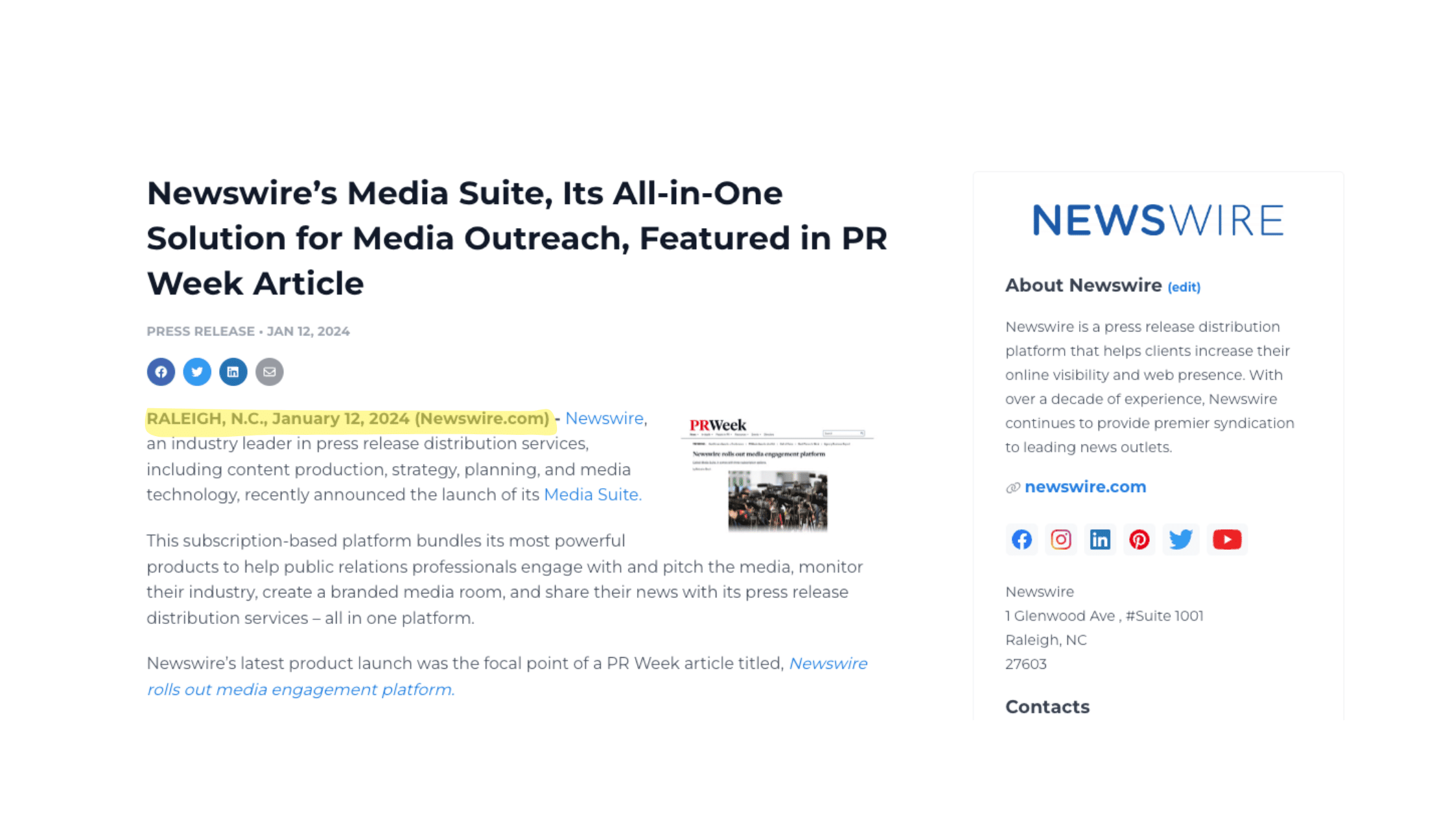Click the 'This subscription-based platform' paragraph
1456x819 pixels.
504,579
